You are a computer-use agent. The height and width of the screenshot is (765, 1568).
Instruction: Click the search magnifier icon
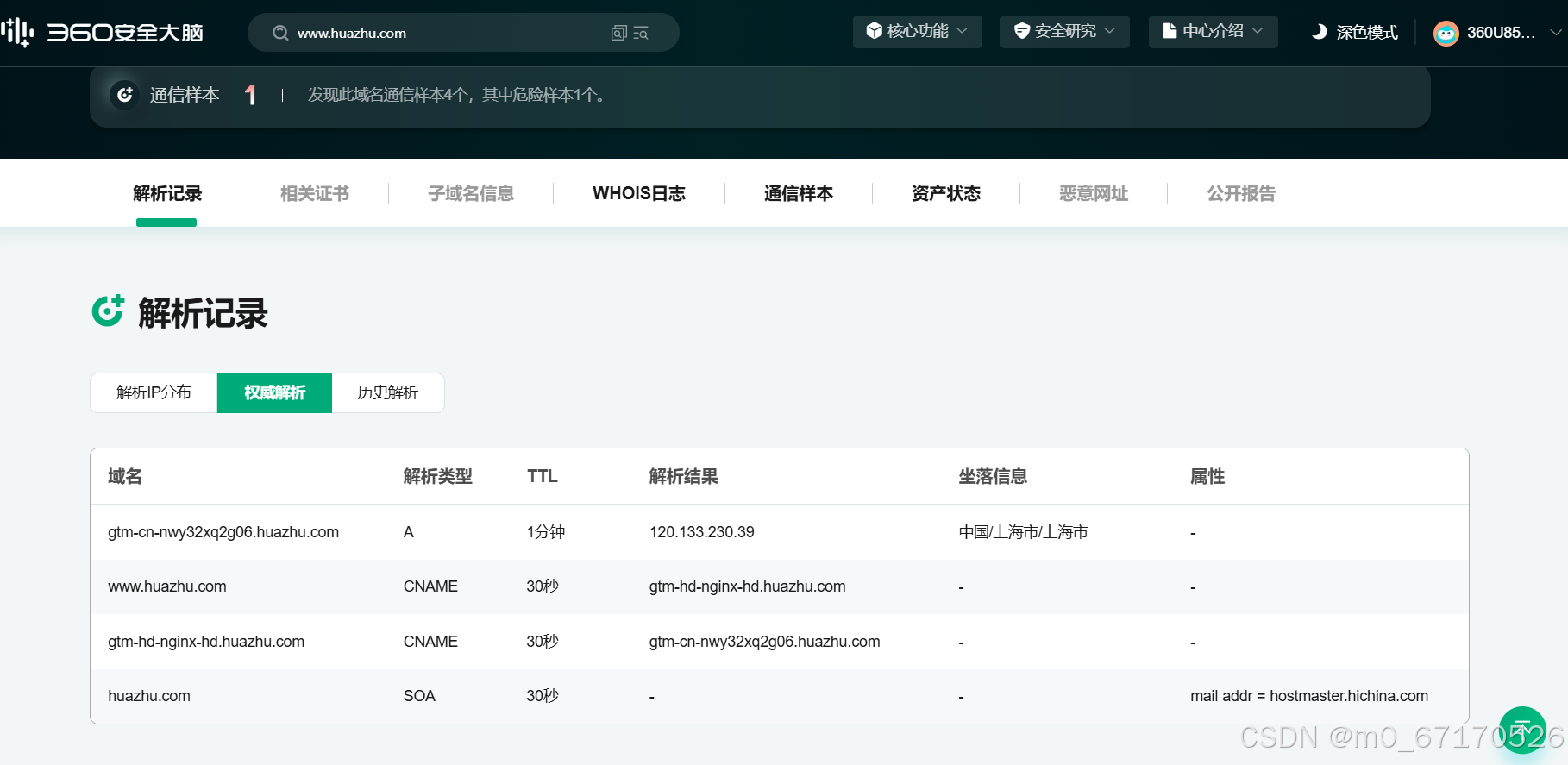280,33
